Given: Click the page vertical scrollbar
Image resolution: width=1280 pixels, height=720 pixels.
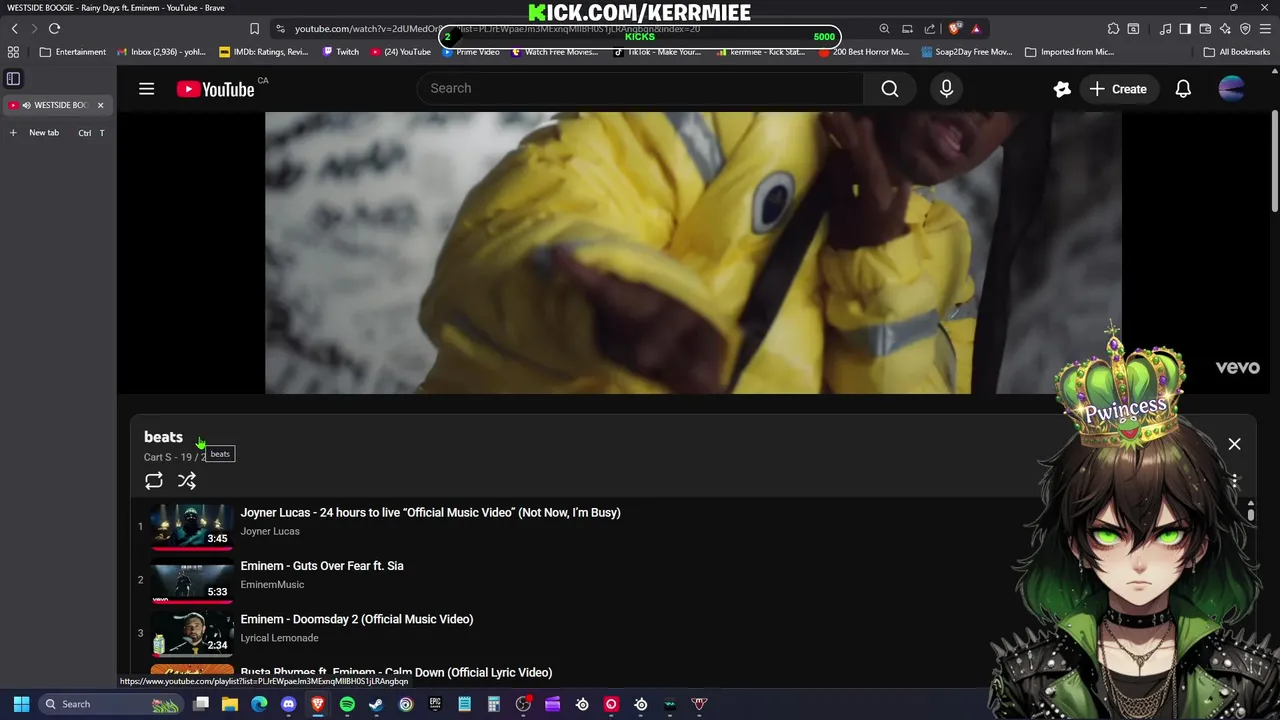Looking at the screenshot, I should 1274,160.
